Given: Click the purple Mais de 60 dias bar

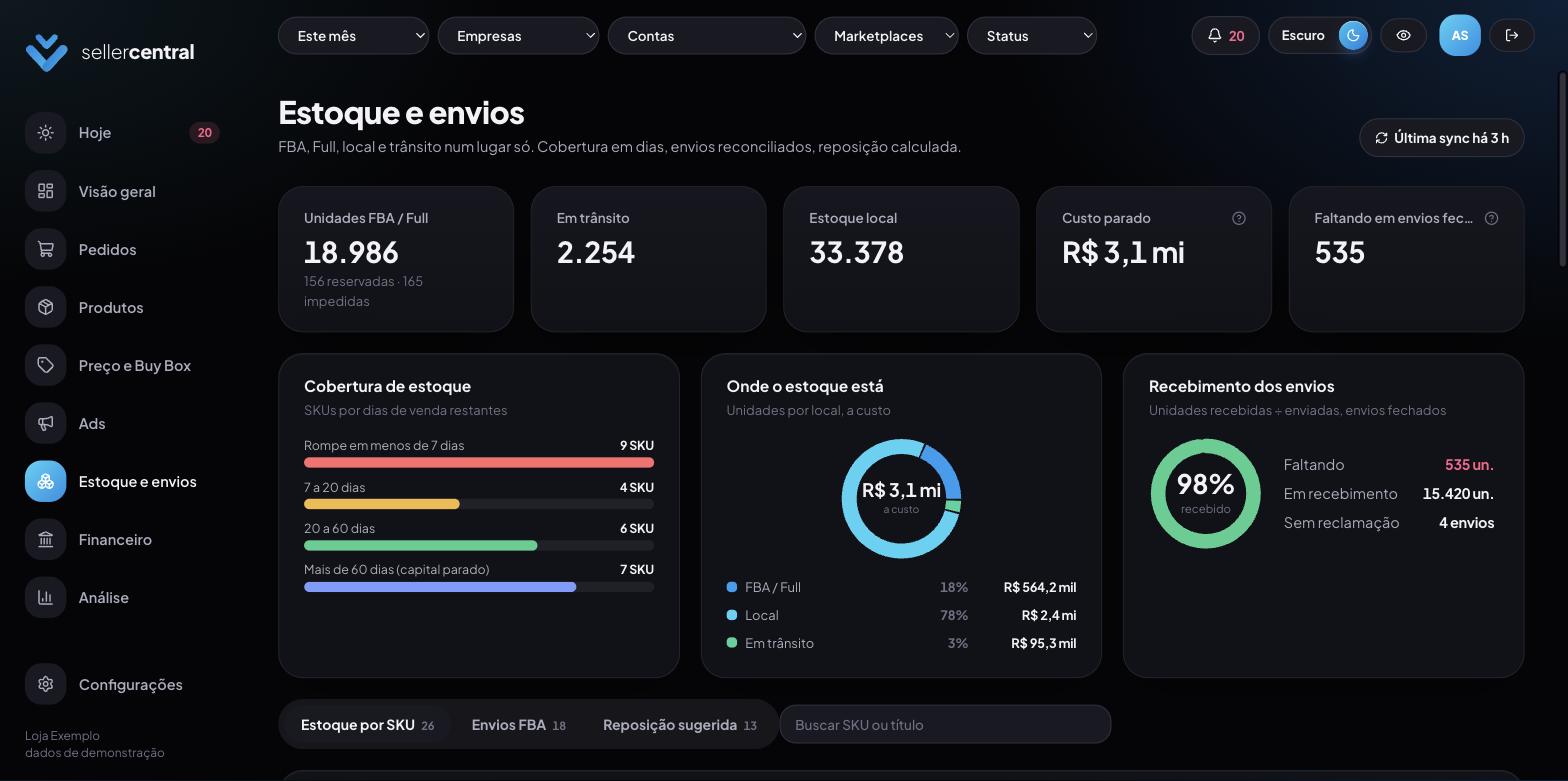Looking at the screenshot, I should [x=440, y=587].
